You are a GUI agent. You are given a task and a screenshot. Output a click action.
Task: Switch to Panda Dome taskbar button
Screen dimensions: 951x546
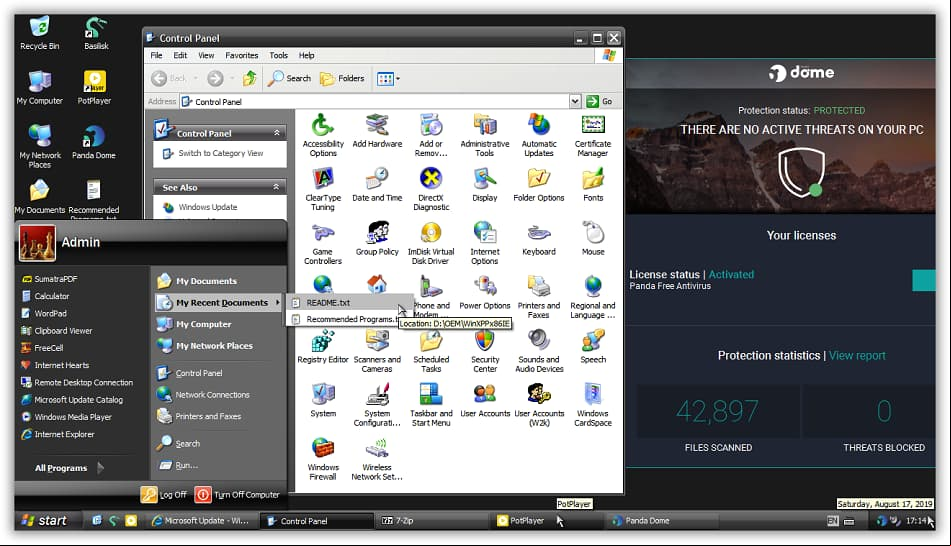[661, 521]
